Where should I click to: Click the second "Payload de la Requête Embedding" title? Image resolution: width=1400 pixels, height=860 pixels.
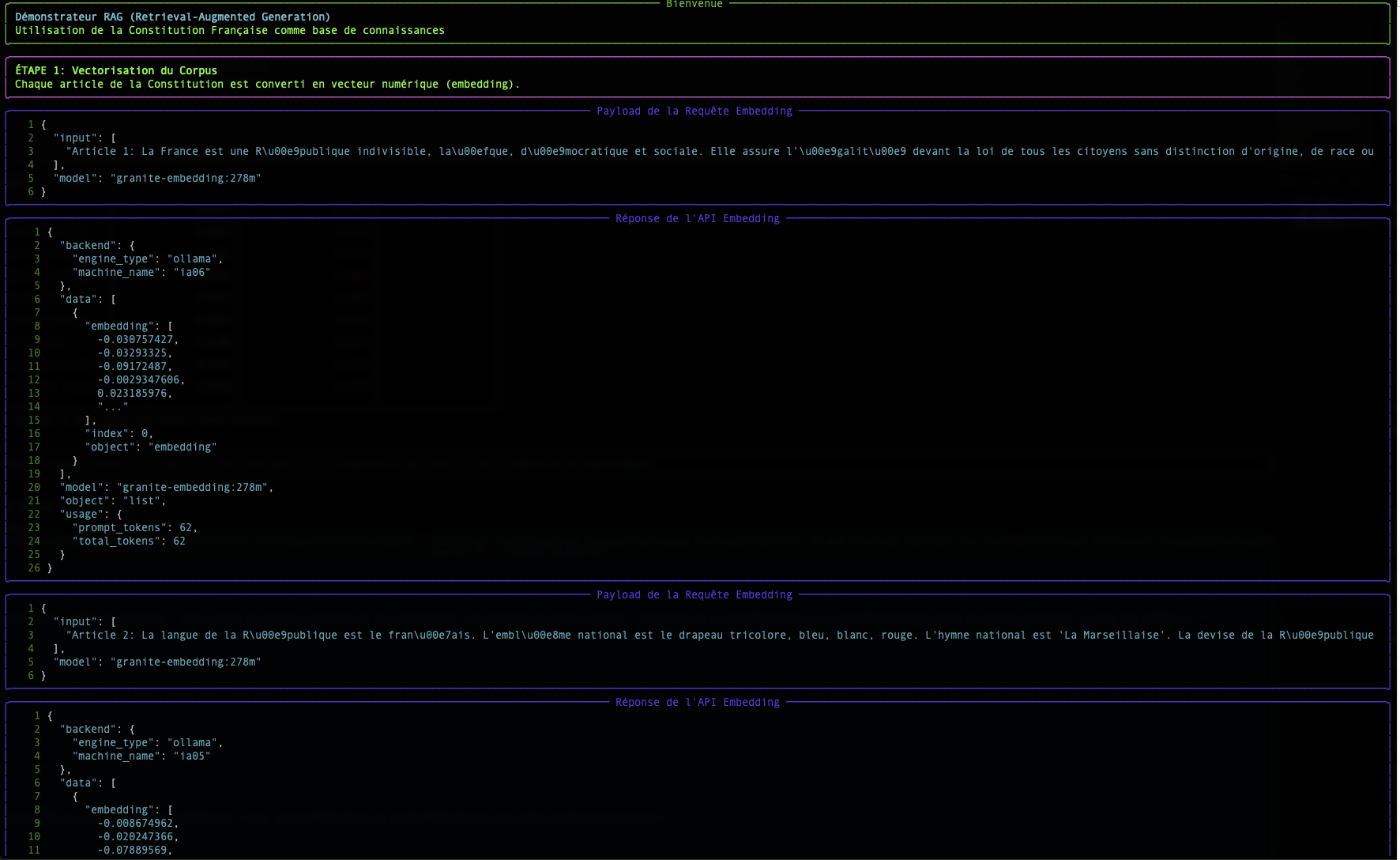[x=694, y=595]
